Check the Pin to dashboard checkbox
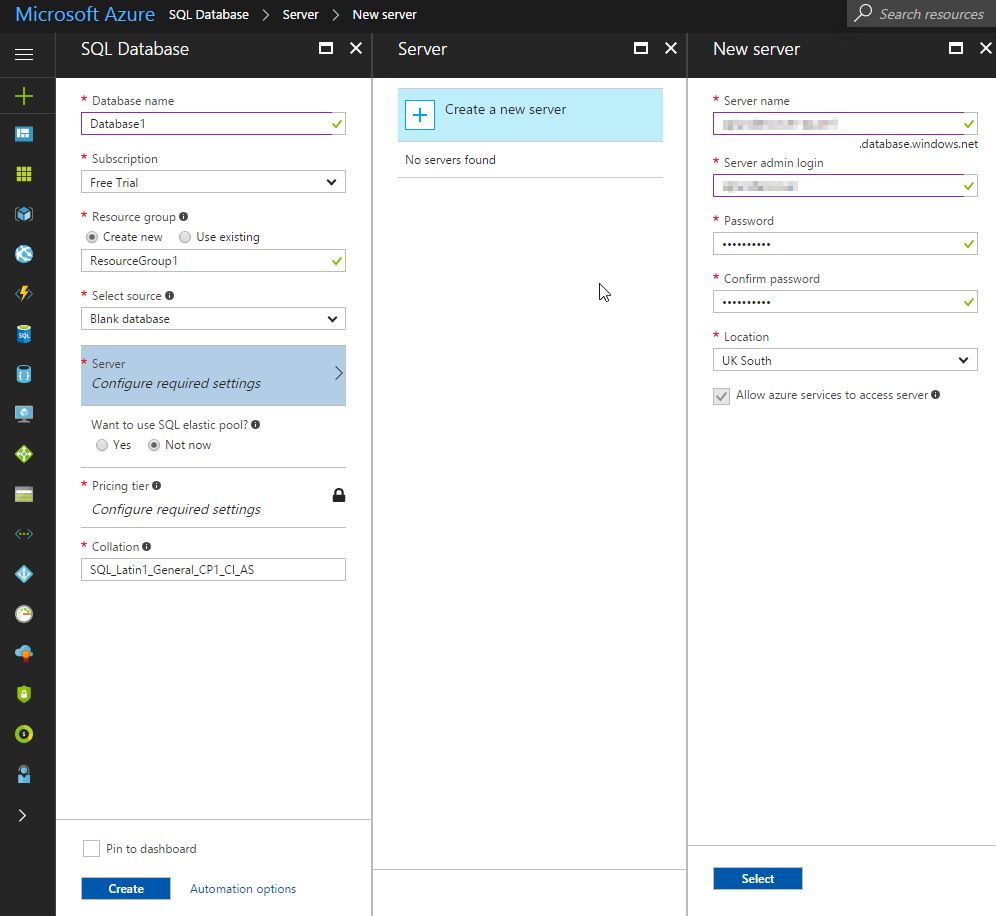Screen dimensions: 996x916 [x=91, y=849]
